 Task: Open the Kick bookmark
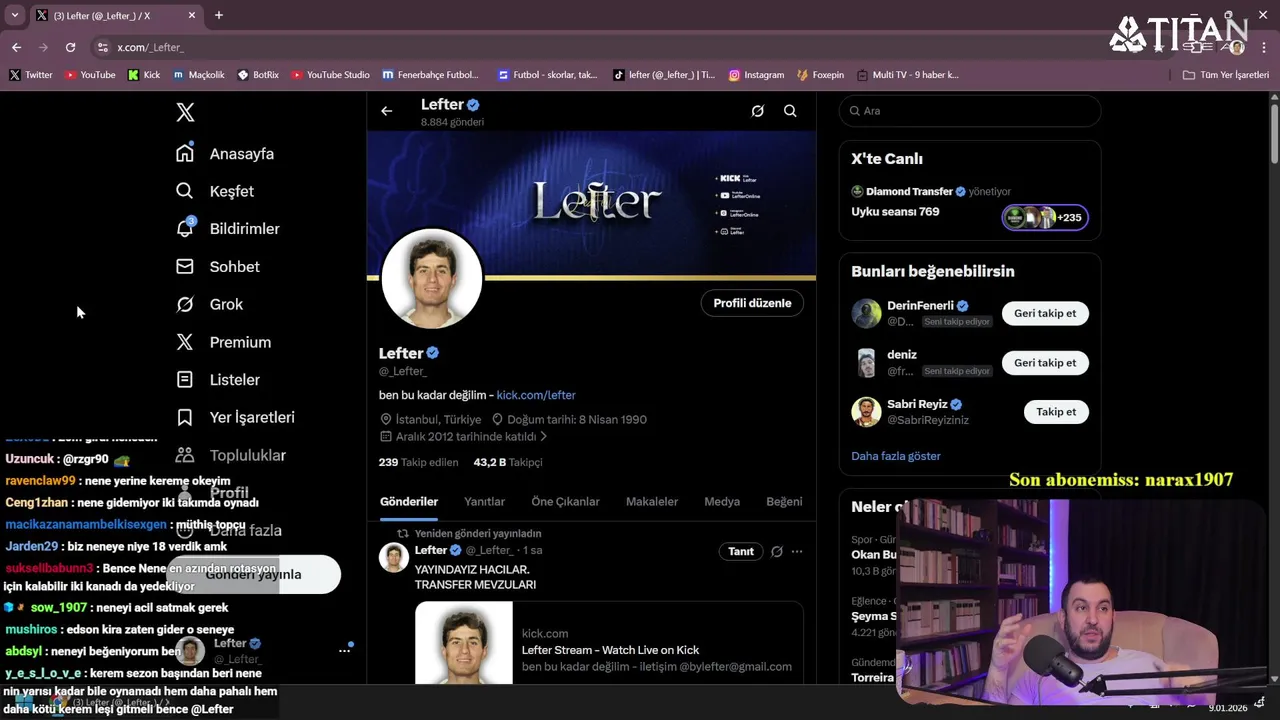click(x=144, y=75)
